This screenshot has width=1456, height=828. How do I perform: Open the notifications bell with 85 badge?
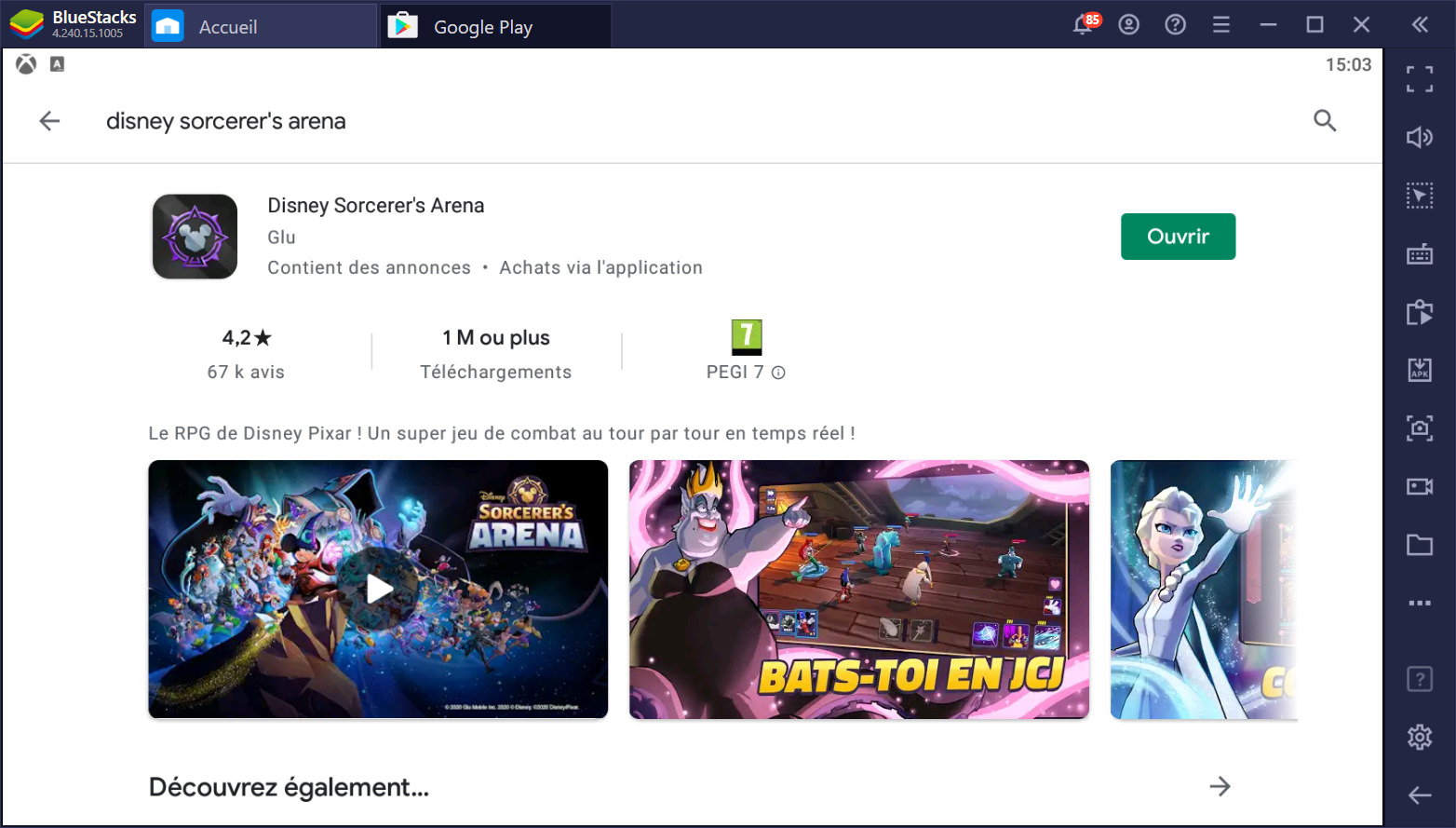click(x=1085, y=24)
